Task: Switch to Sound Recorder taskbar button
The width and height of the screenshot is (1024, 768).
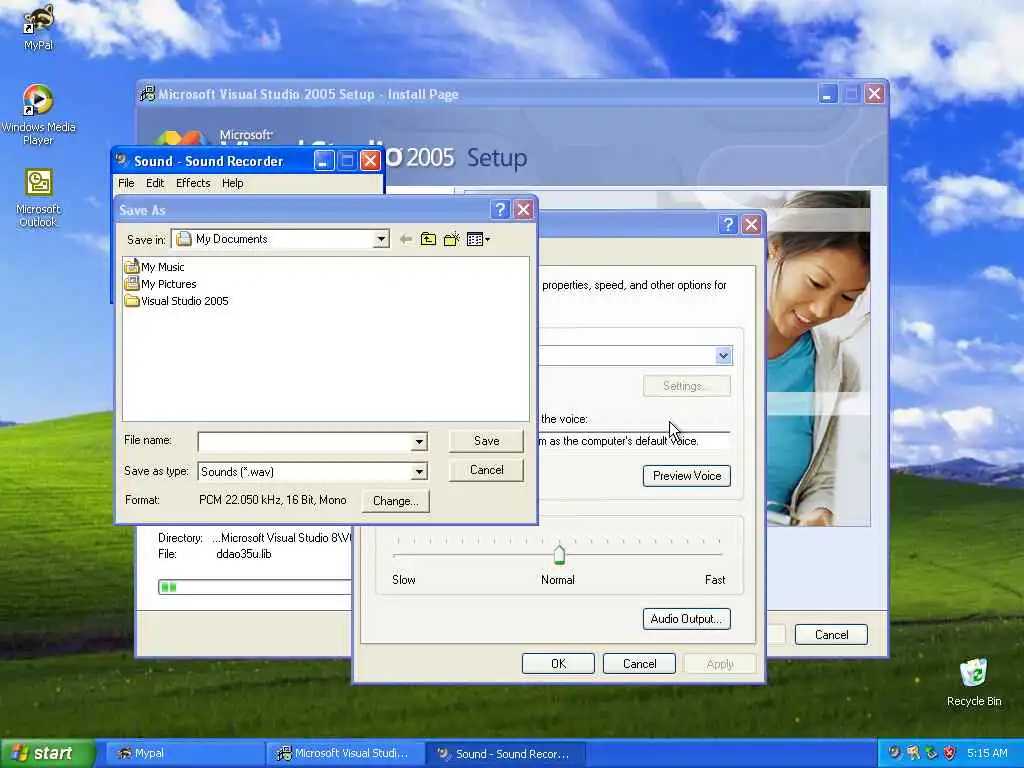Action: pyautogui.click(x=505, y=754)
